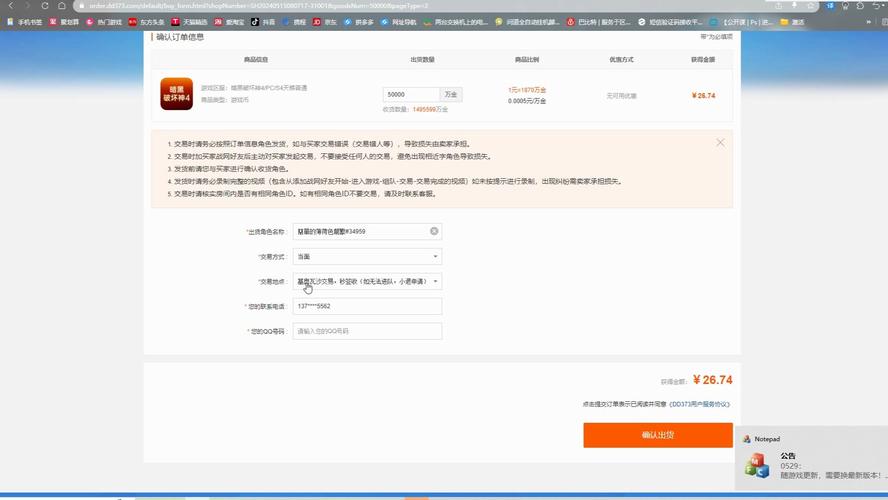Clear the 出货角色名称 field with X icon
Image resolution: width=888 pixels, height=500 pixels.
point(434,231)
